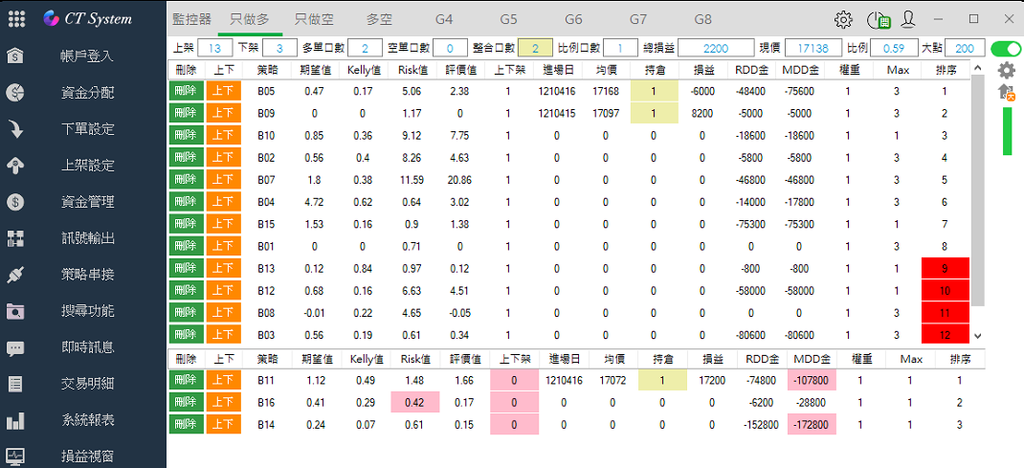Select the G8 tab

(703, 19)
